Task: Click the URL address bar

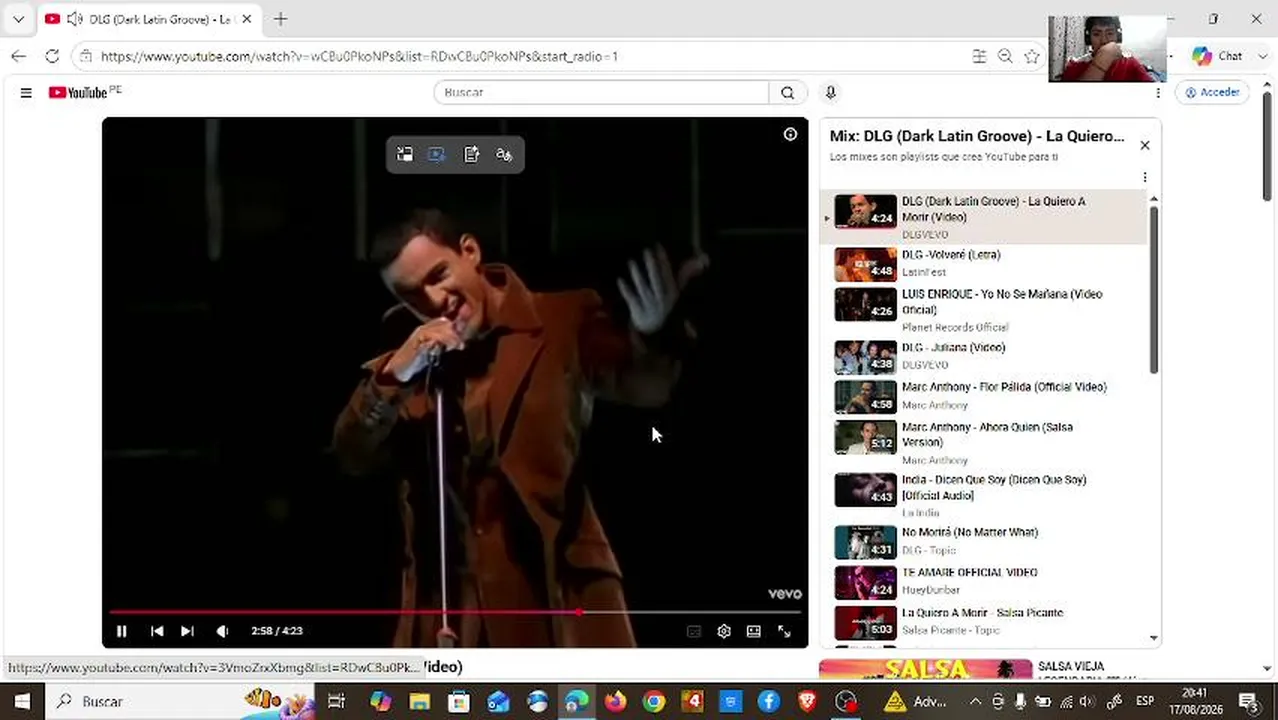Action: click(520, 56)
